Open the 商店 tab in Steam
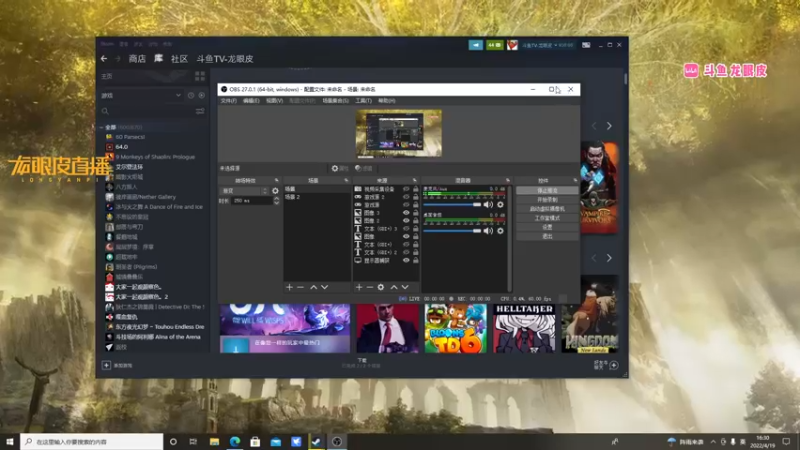This screenshot has width=800, height=450. tap(137, 59)
